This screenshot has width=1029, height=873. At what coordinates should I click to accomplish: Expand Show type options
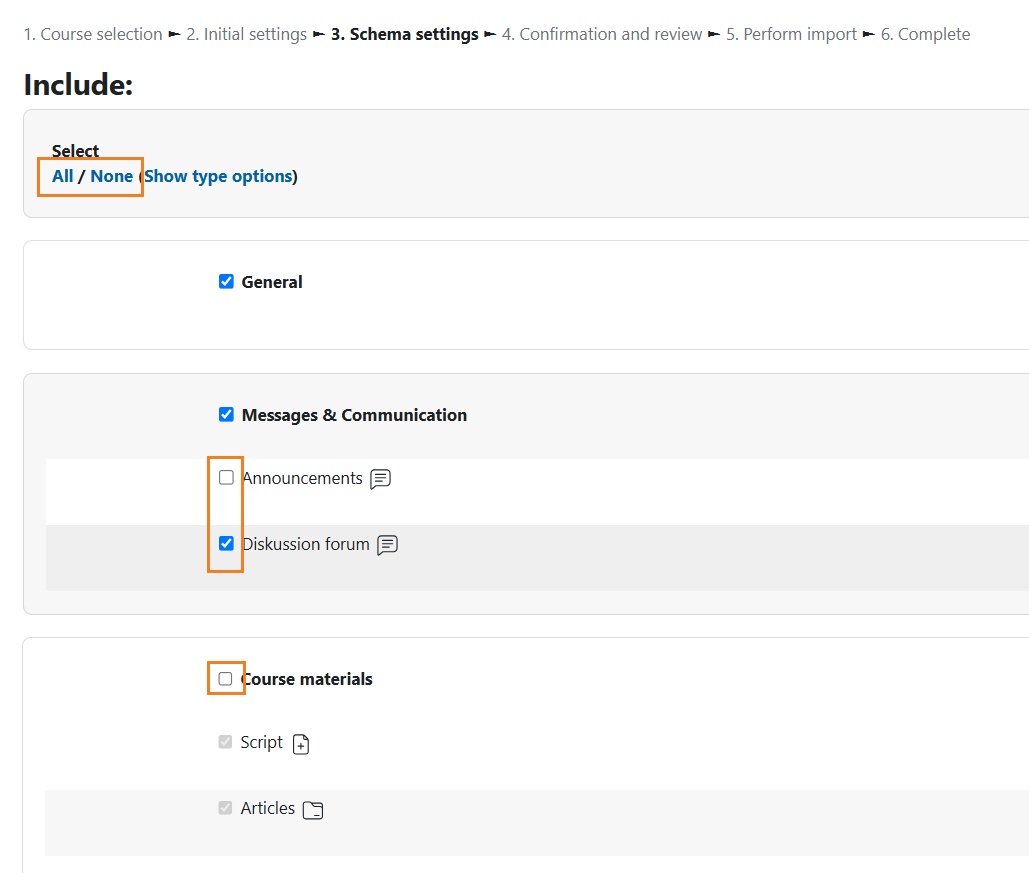pos(218,176)
